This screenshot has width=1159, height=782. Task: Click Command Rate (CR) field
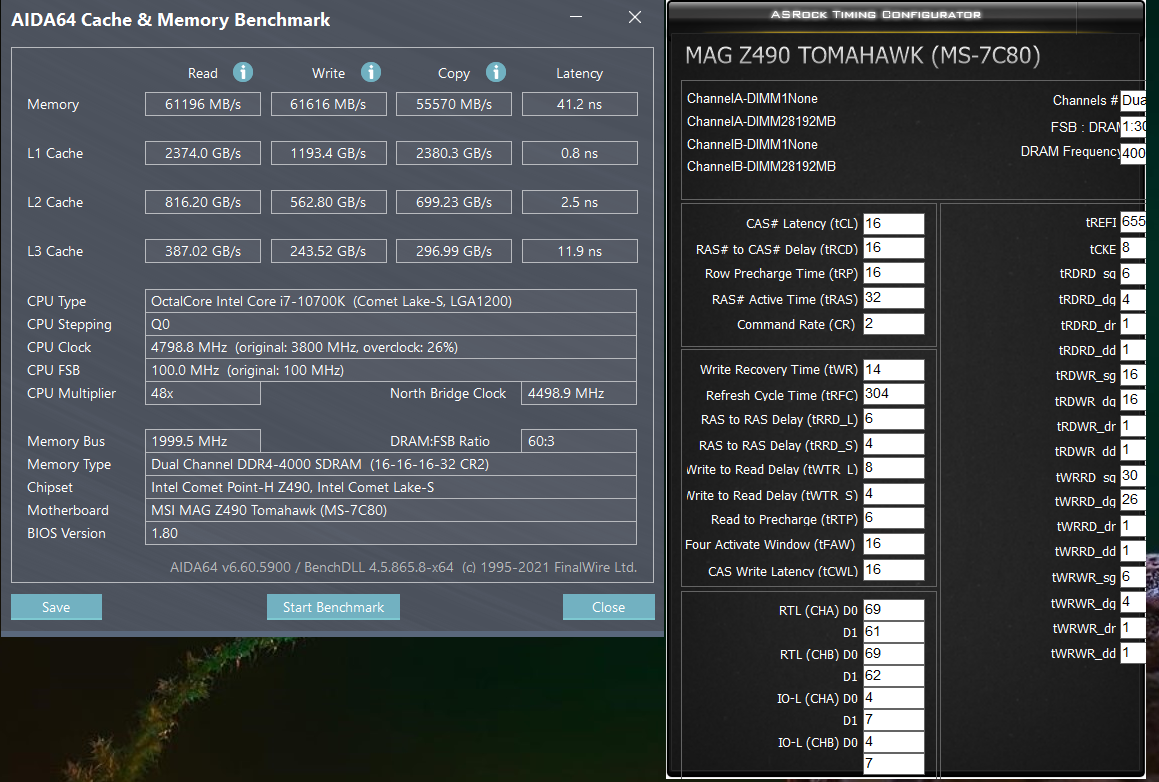[894, 324]
